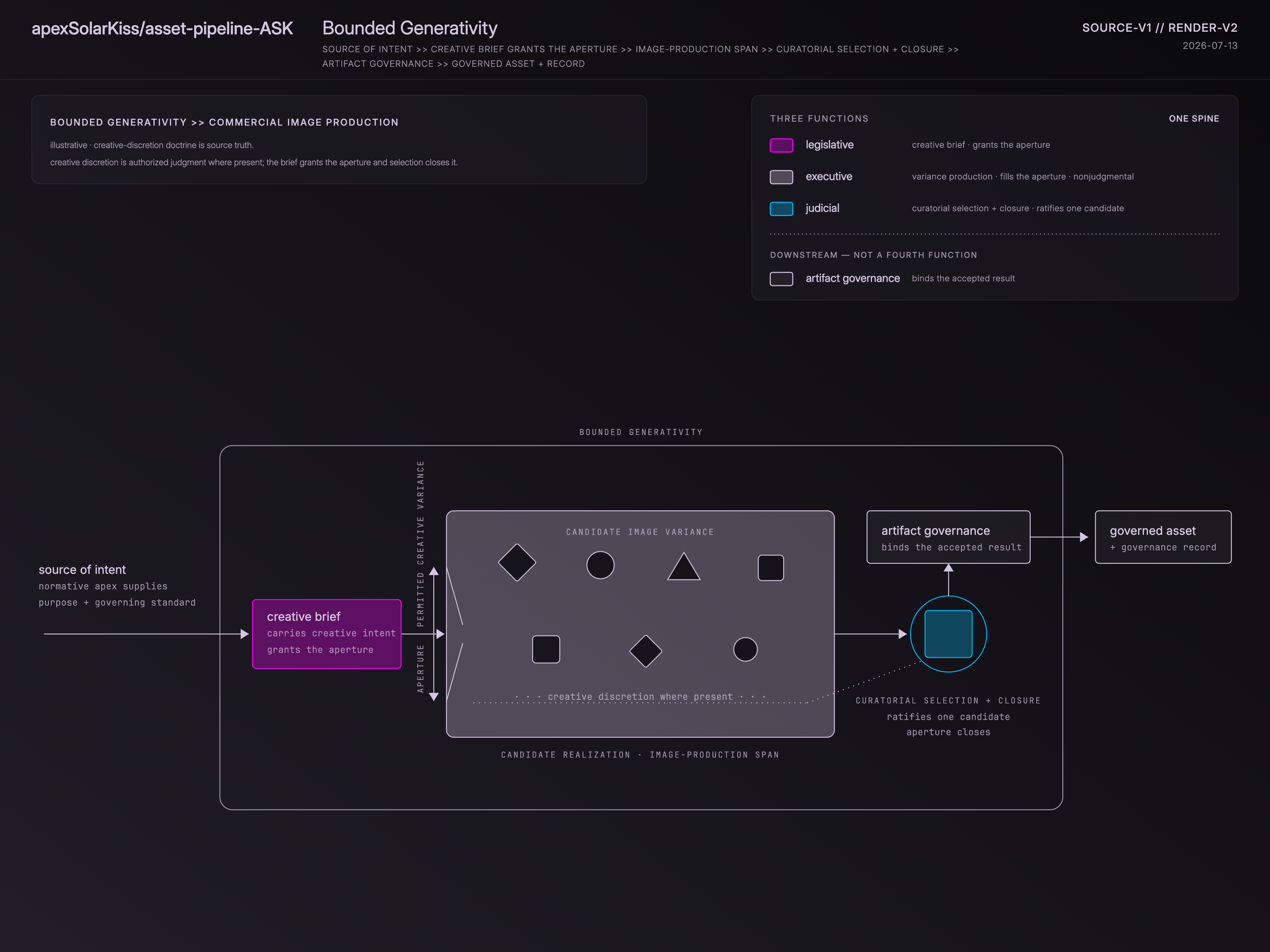1270x952 pixels.
Task: Click the ONE SPINE label
Action: tap(1194, 118)
